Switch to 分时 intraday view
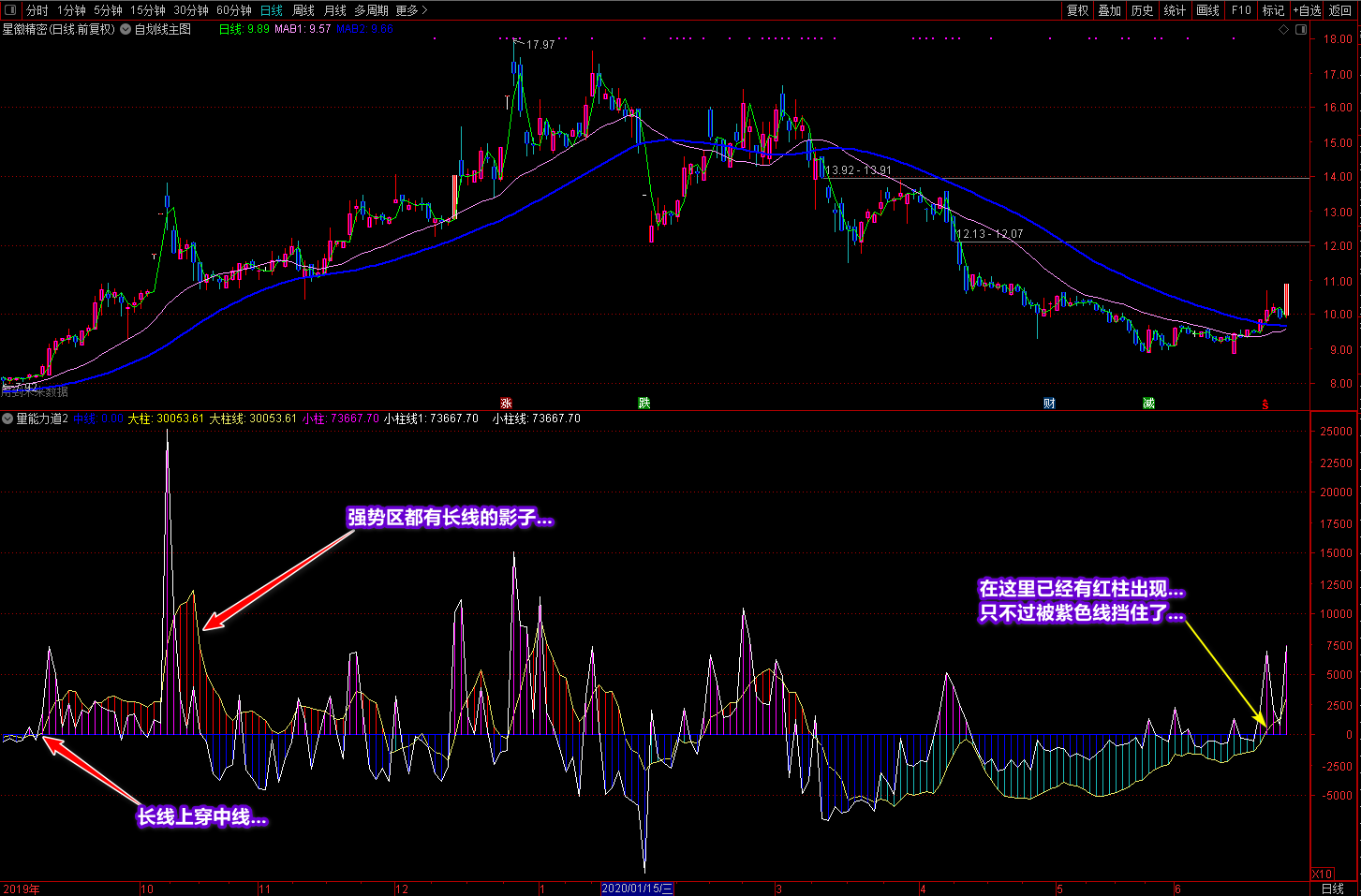The image size is (1361, 896). tap(37, 10)
